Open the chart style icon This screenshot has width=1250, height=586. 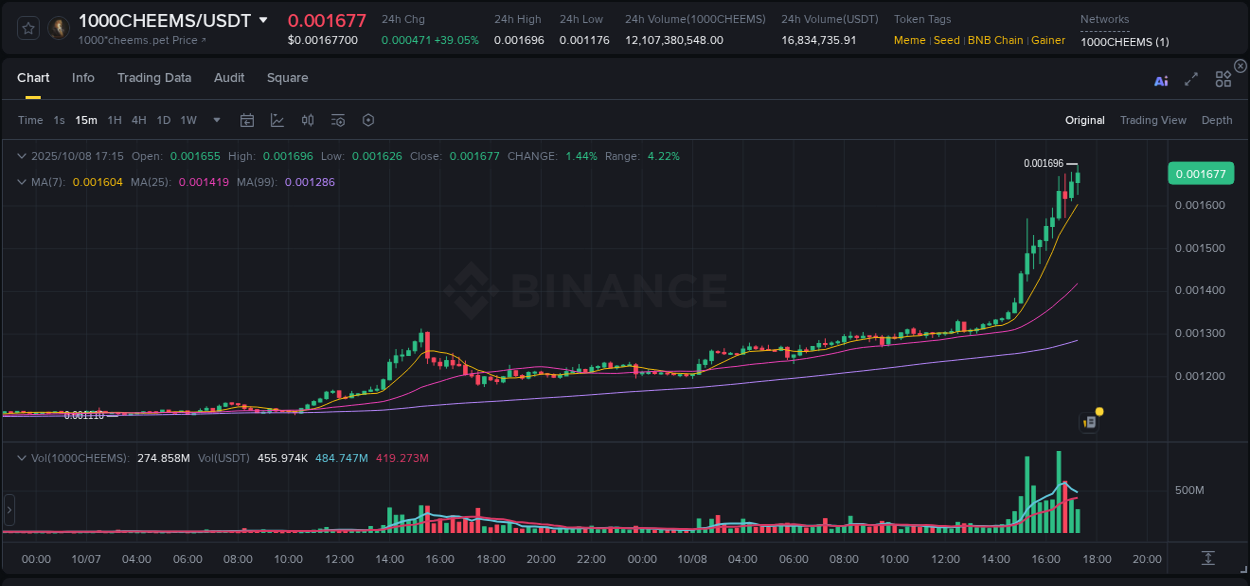point(277,120)
